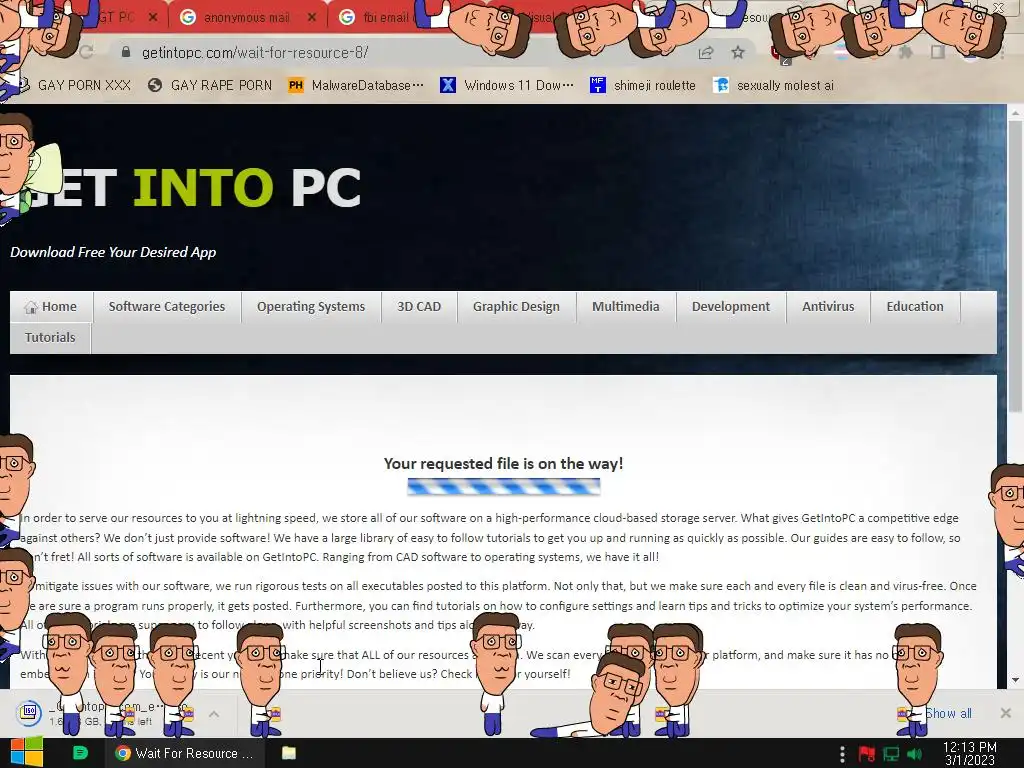Dismiss the downloads bar with X
Image resolution: width=1024 pixels, height=768 pixels.
point(1006,713)
